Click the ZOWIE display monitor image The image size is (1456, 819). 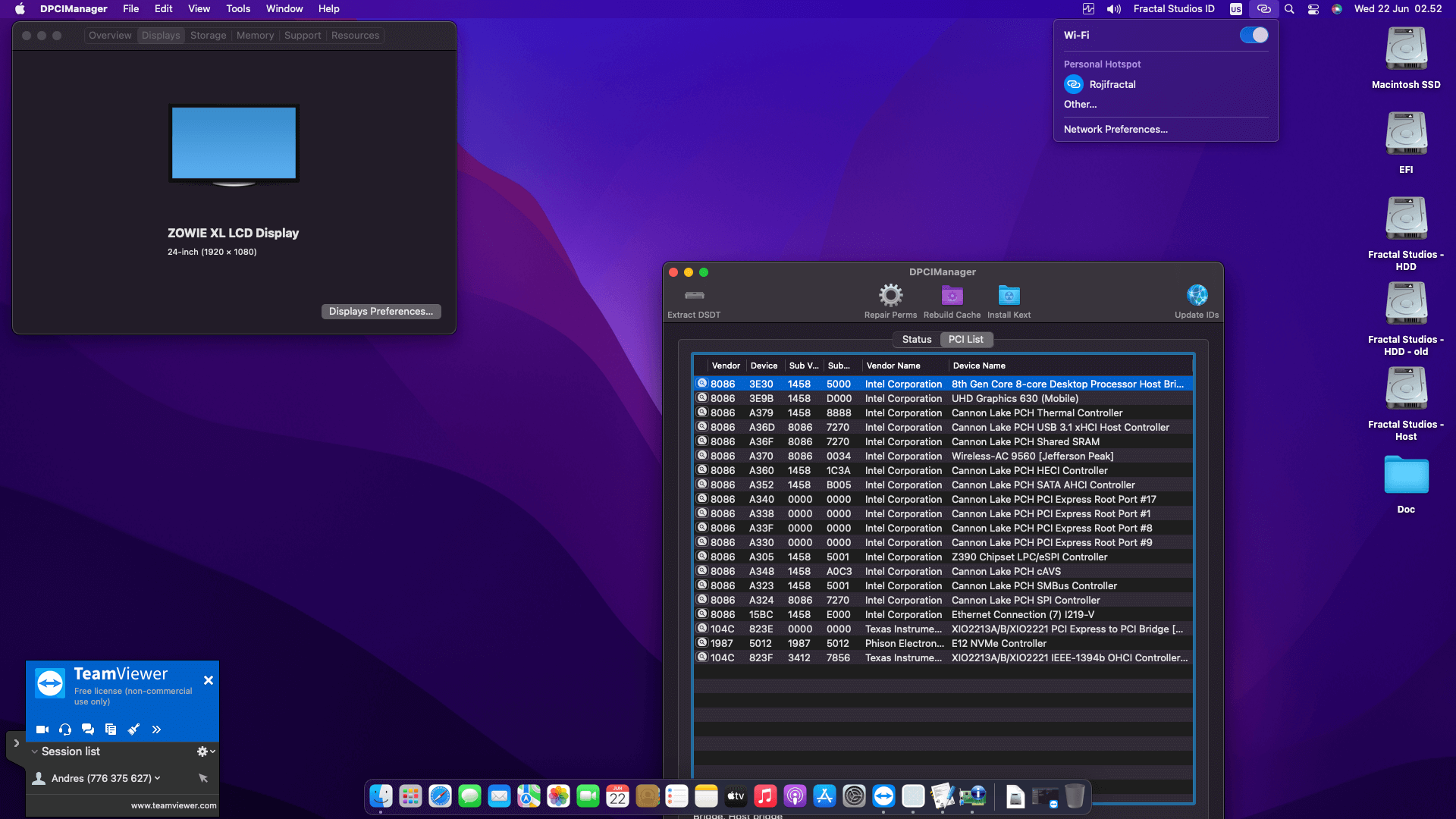click(x=234, y=145)
